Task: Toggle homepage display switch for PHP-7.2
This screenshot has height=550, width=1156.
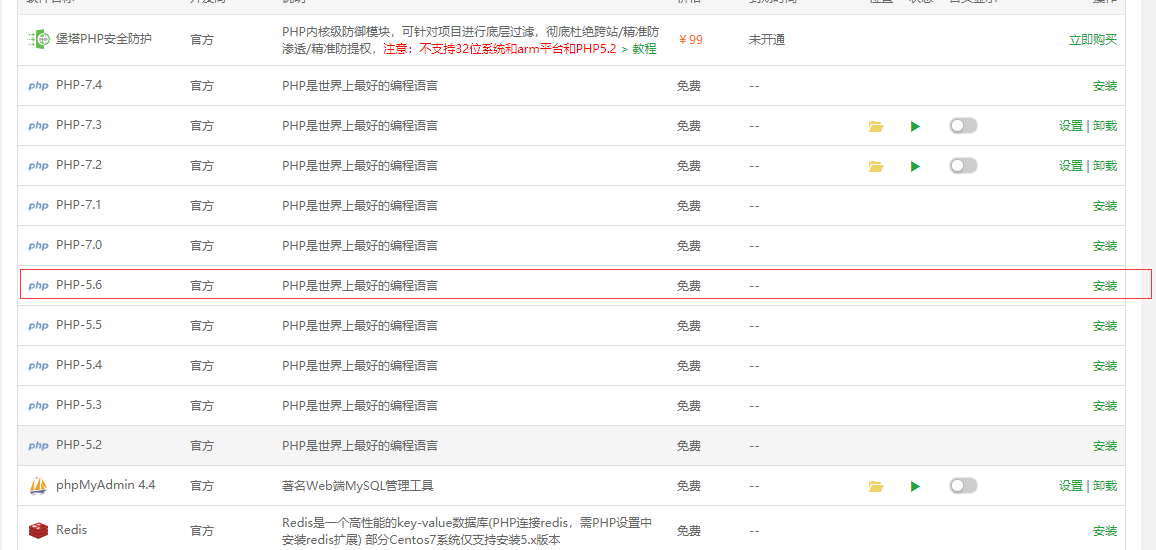Action: (964, 166)
